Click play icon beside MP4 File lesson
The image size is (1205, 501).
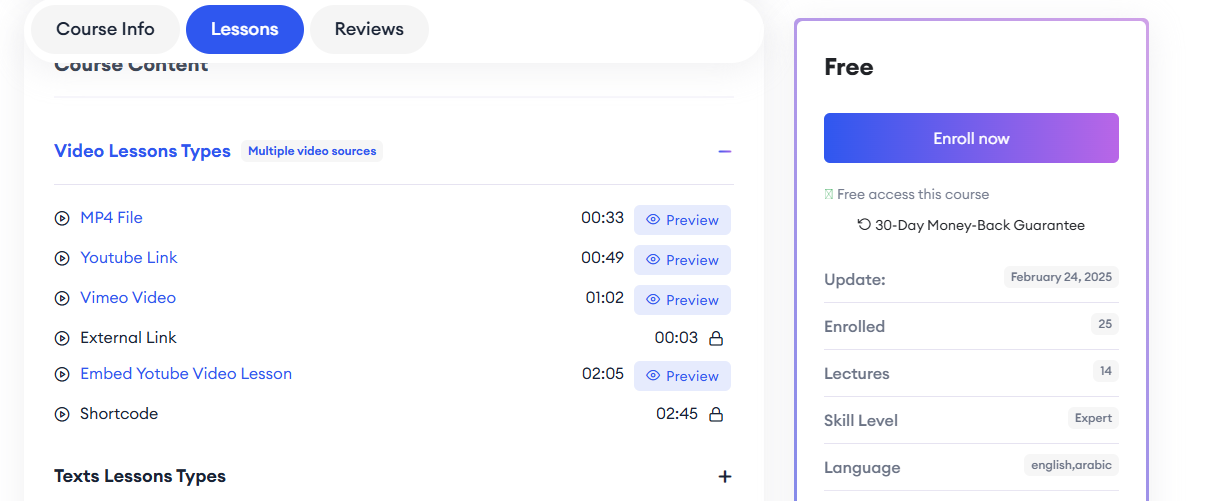click(62, 218)
